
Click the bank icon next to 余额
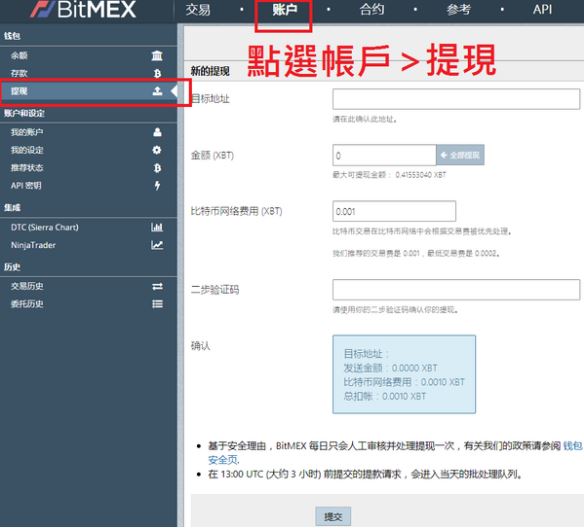157,56
